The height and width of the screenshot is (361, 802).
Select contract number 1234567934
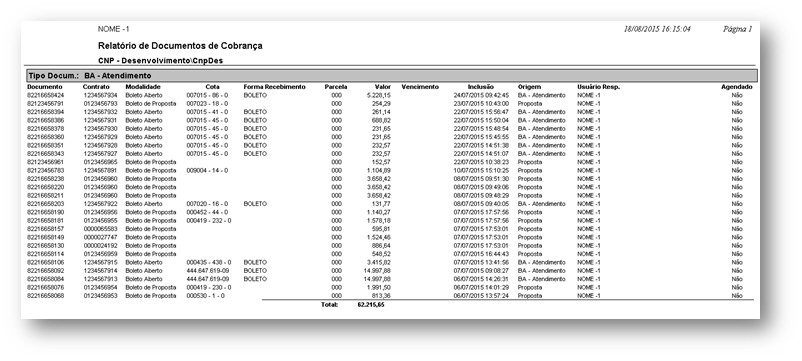(100, 95)
